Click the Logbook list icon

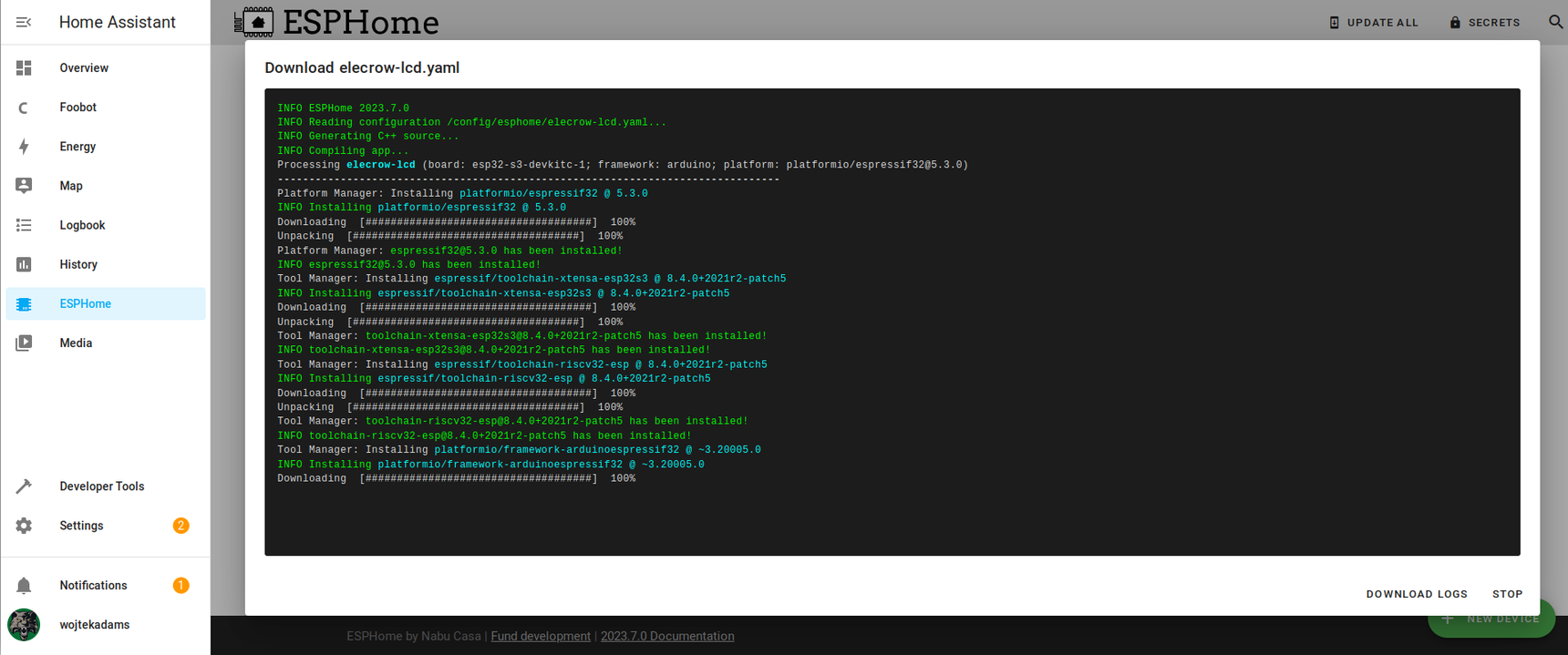coord(24,225)
